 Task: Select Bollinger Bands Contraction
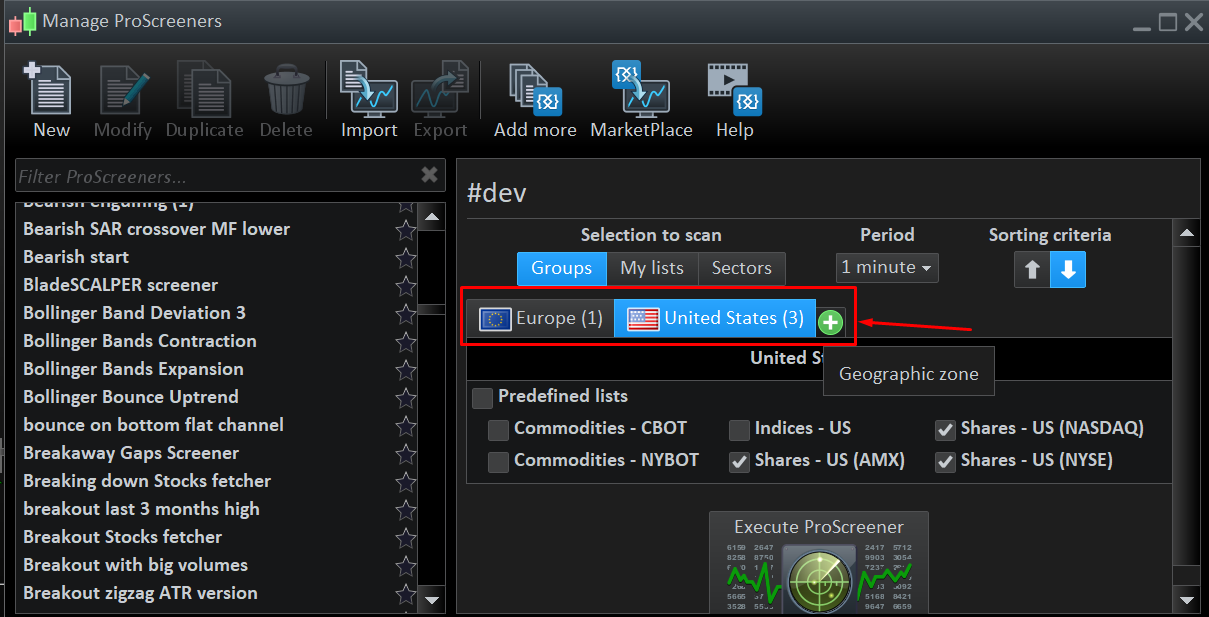140,341
